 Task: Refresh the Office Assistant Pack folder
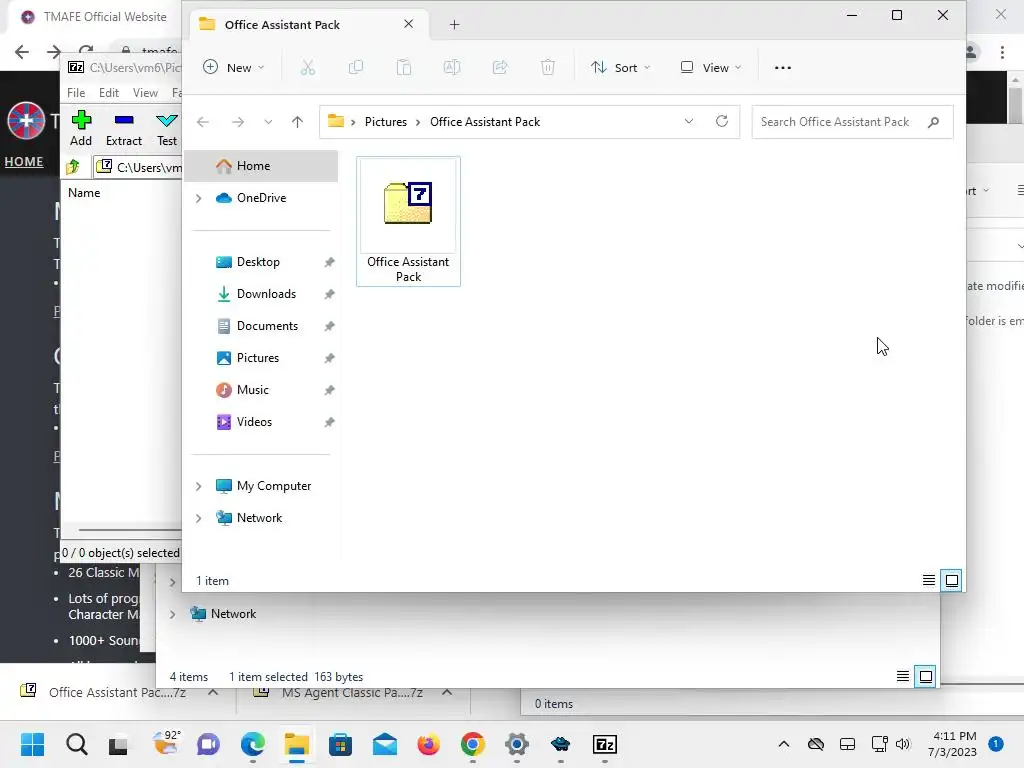[722, 121]
